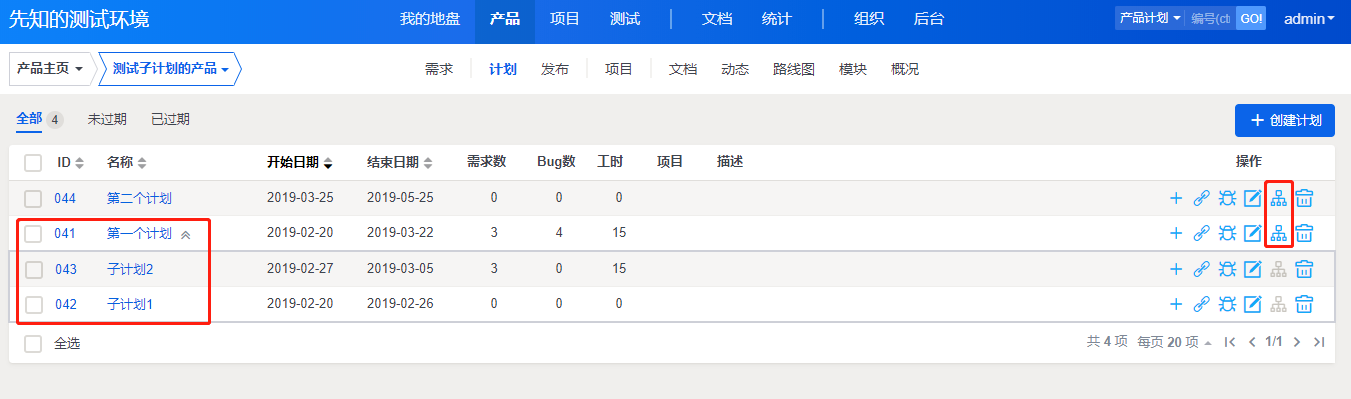Screen dimensions: 1351x399
Task: Open the 产品主页 dropdown
Action: click(x=50, y=69)
